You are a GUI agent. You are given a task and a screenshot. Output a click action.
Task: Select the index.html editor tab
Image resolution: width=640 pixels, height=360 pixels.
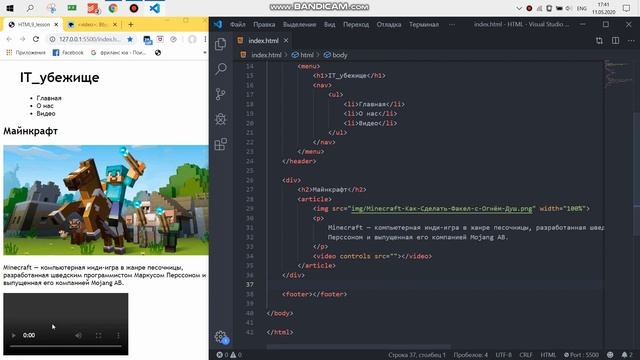point(263,40)
